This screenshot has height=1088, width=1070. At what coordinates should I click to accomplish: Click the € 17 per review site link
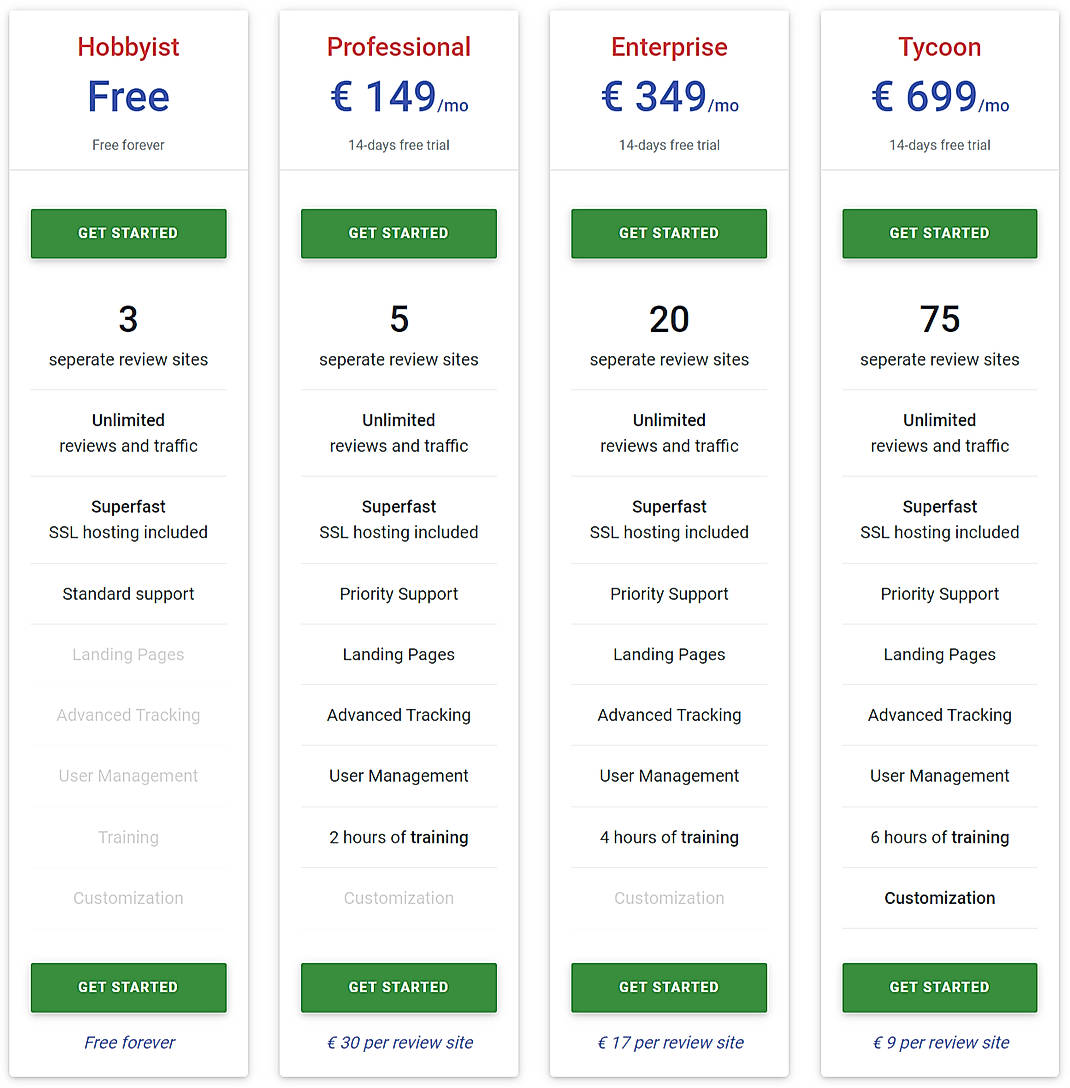tap(668, 1042)
